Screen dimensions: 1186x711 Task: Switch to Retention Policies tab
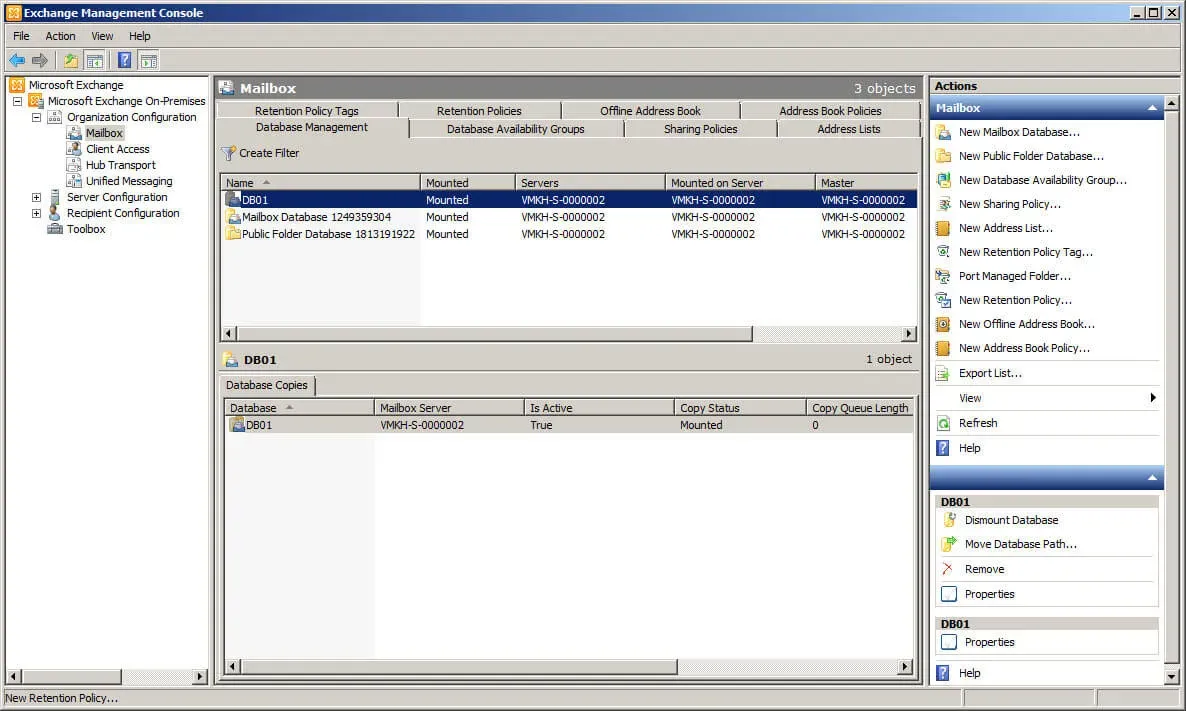pos(479,110)
